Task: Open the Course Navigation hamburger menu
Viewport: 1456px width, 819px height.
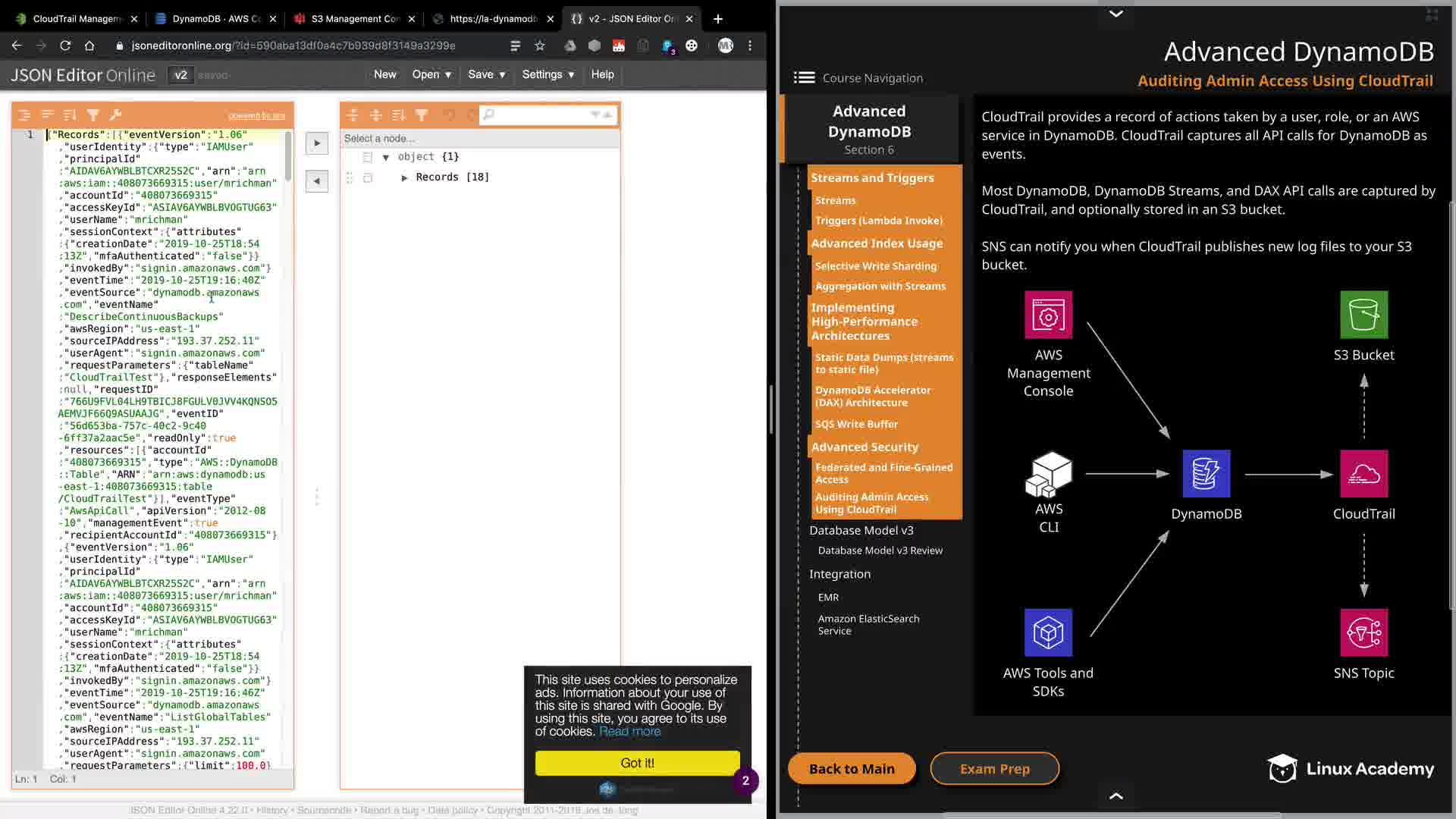Action: [x=804, y=78]
